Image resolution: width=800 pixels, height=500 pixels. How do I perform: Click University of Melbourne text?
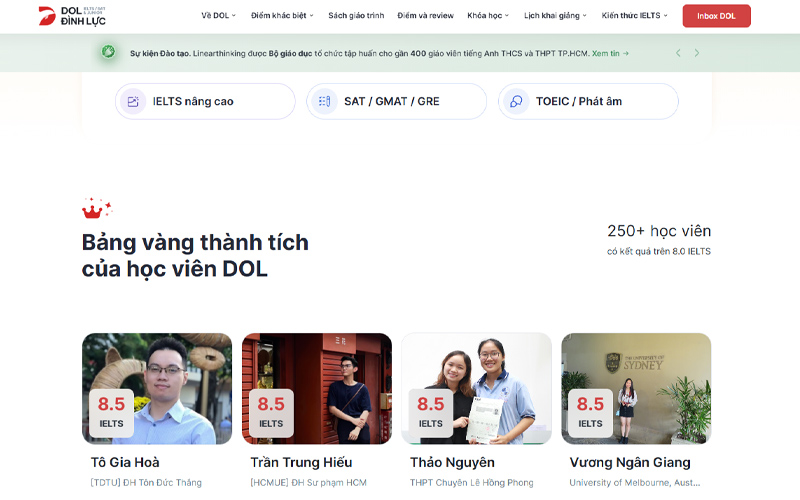click(x=635, y=483)
